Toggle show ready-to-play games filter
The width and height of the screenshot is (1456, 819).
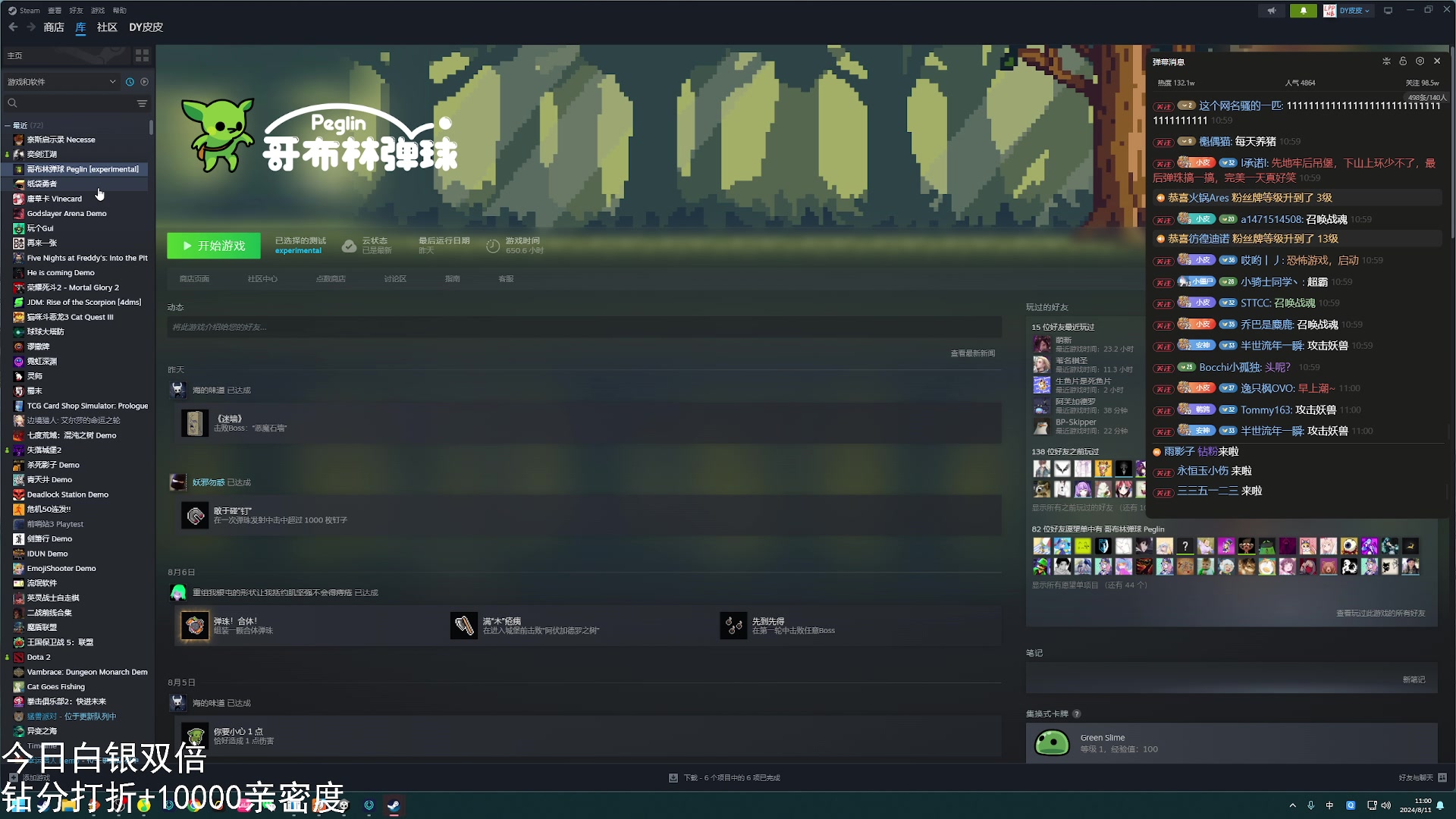[x=145, y=82]
